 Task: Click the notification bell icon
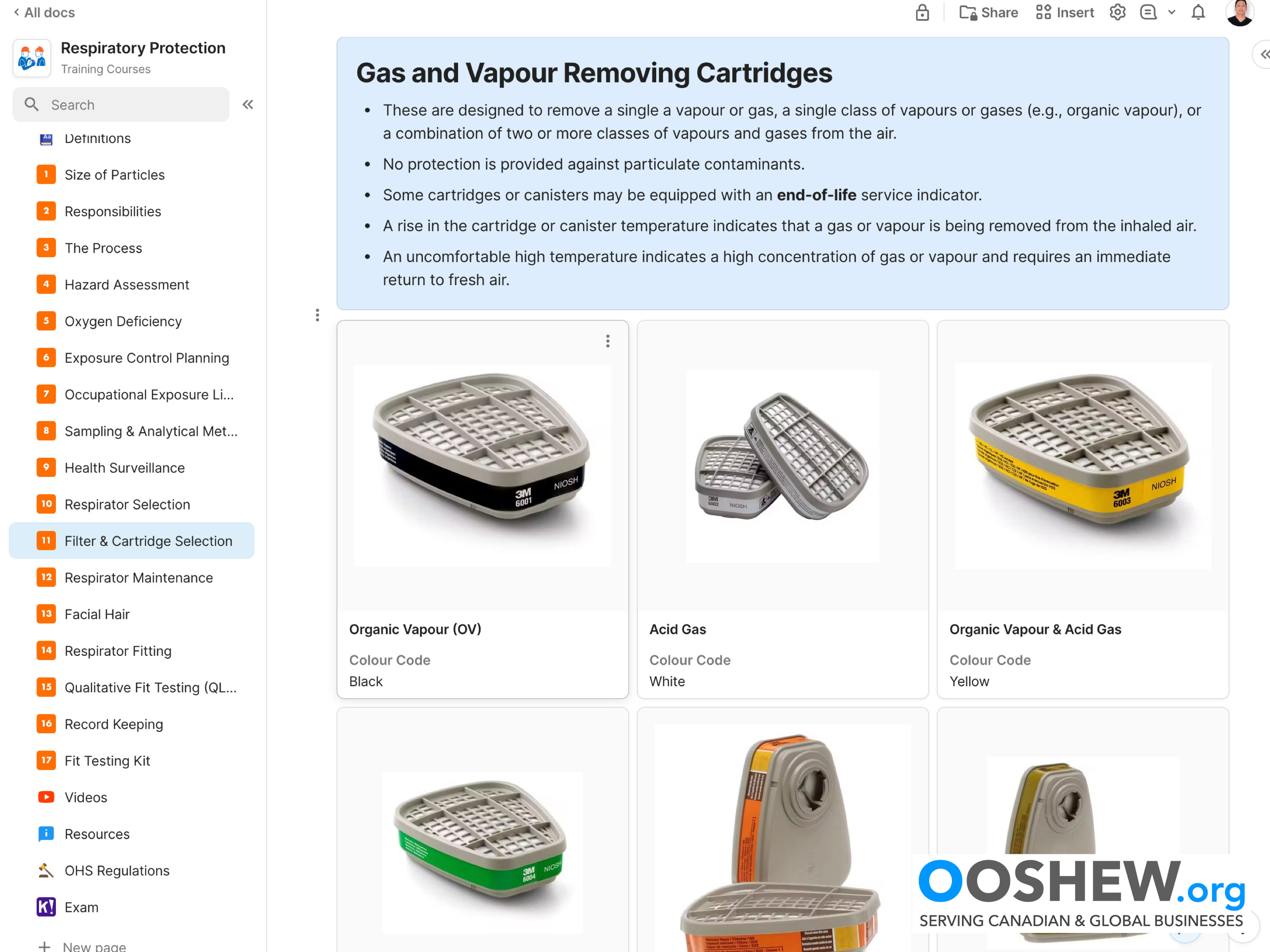[1198, 13]
